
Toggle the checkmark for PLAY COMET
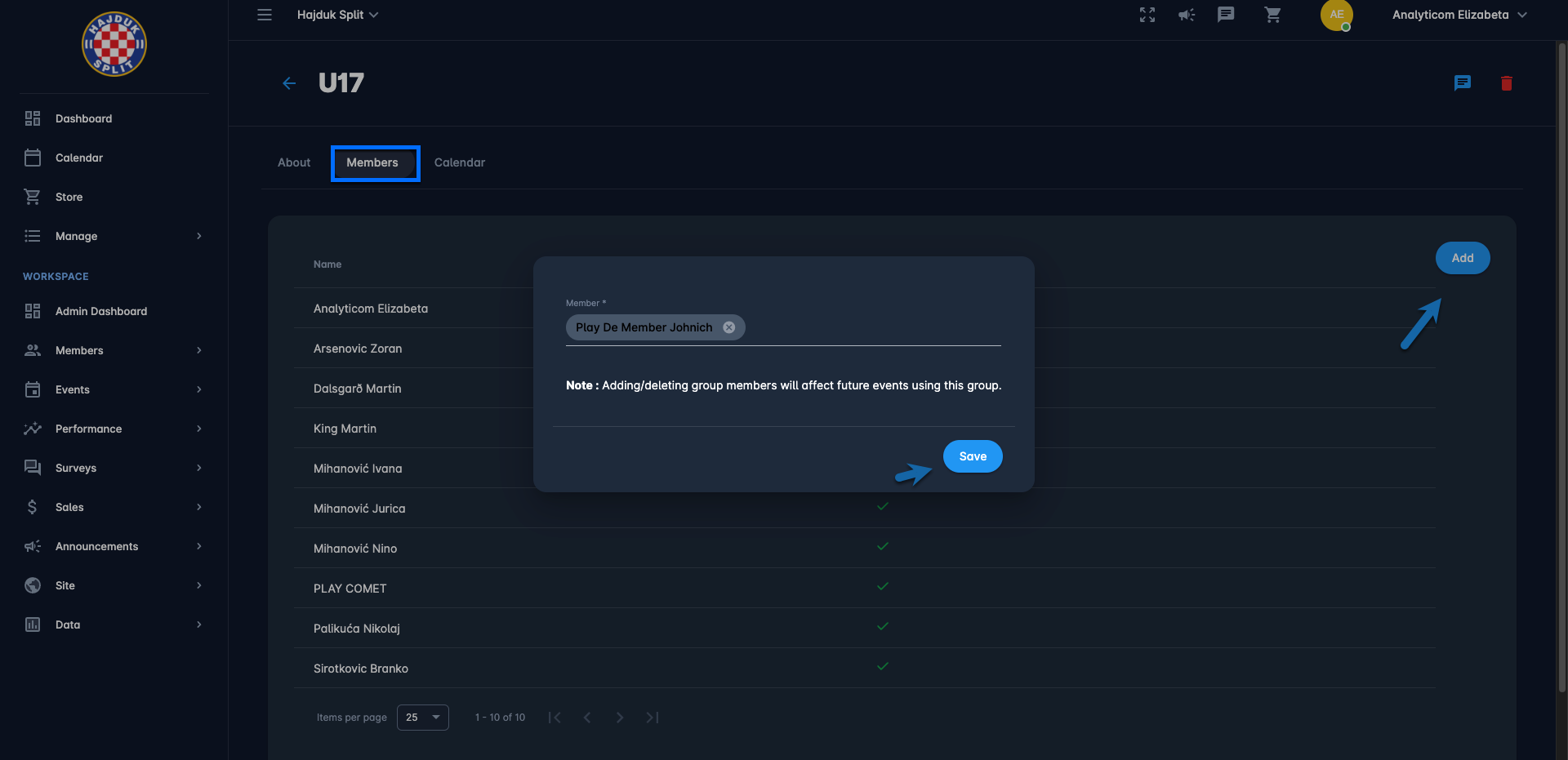882,586
